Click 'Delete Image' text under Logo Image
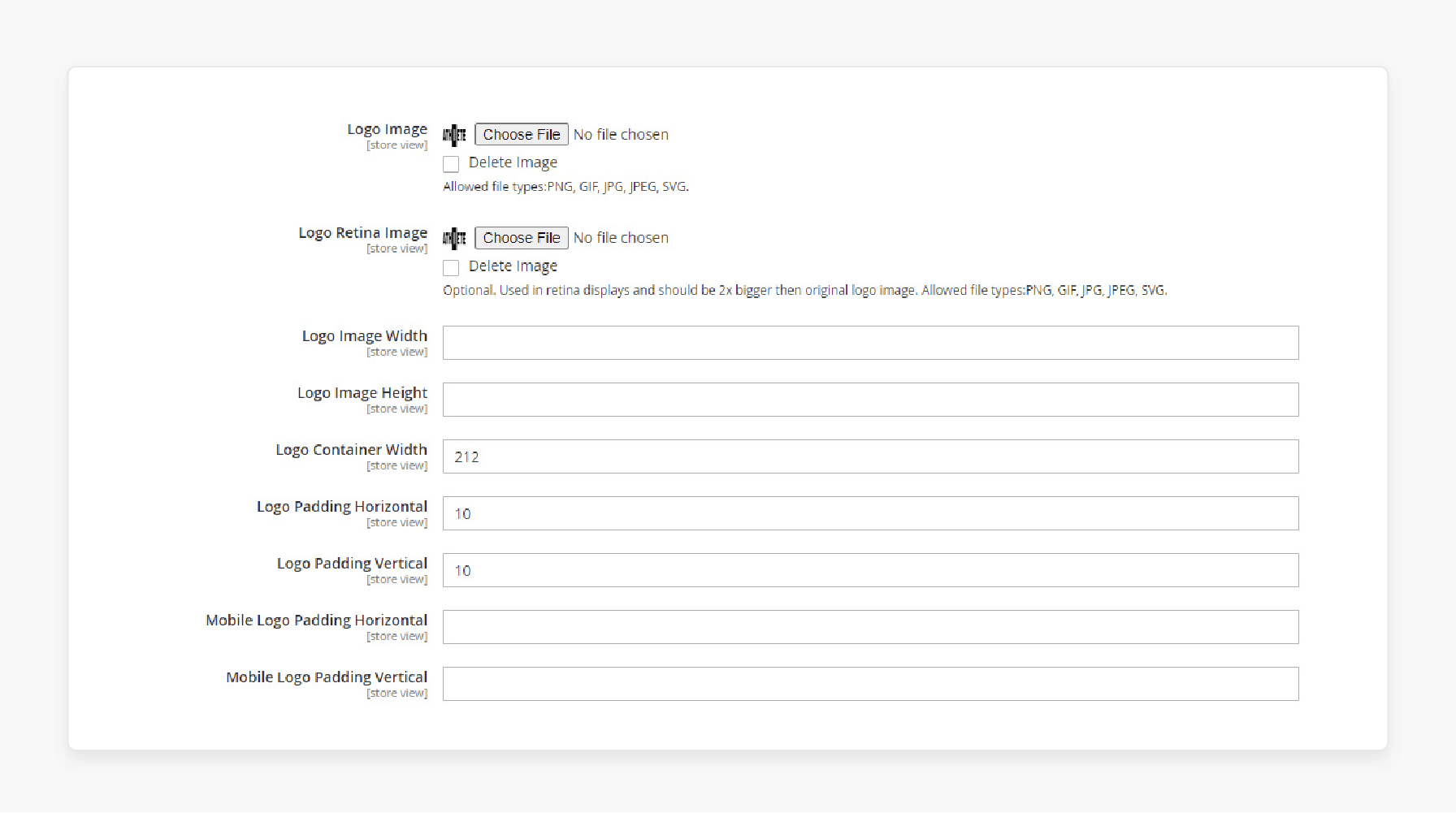1456x813 pixels. (x=513, y=162)
